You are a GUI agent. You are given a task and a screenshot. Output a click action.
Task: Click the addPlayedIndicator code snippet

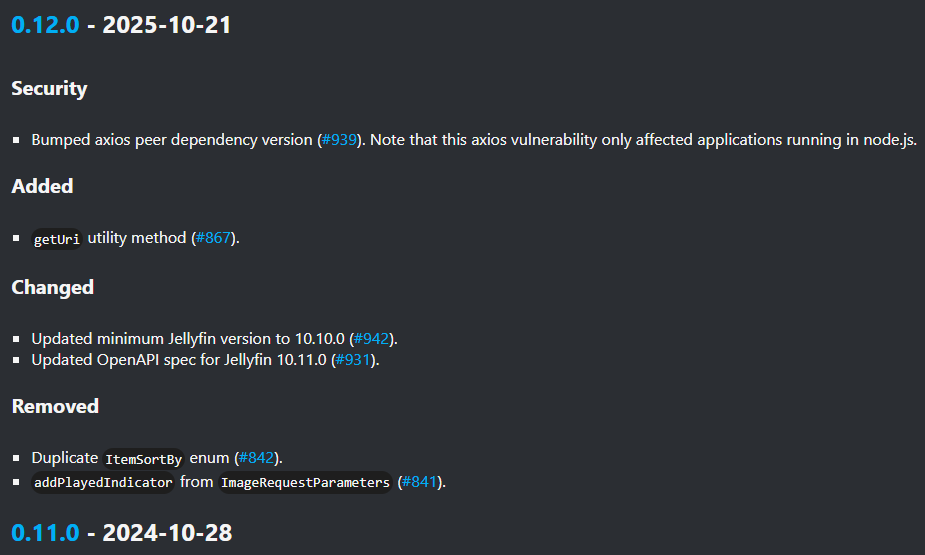(103, 482)
